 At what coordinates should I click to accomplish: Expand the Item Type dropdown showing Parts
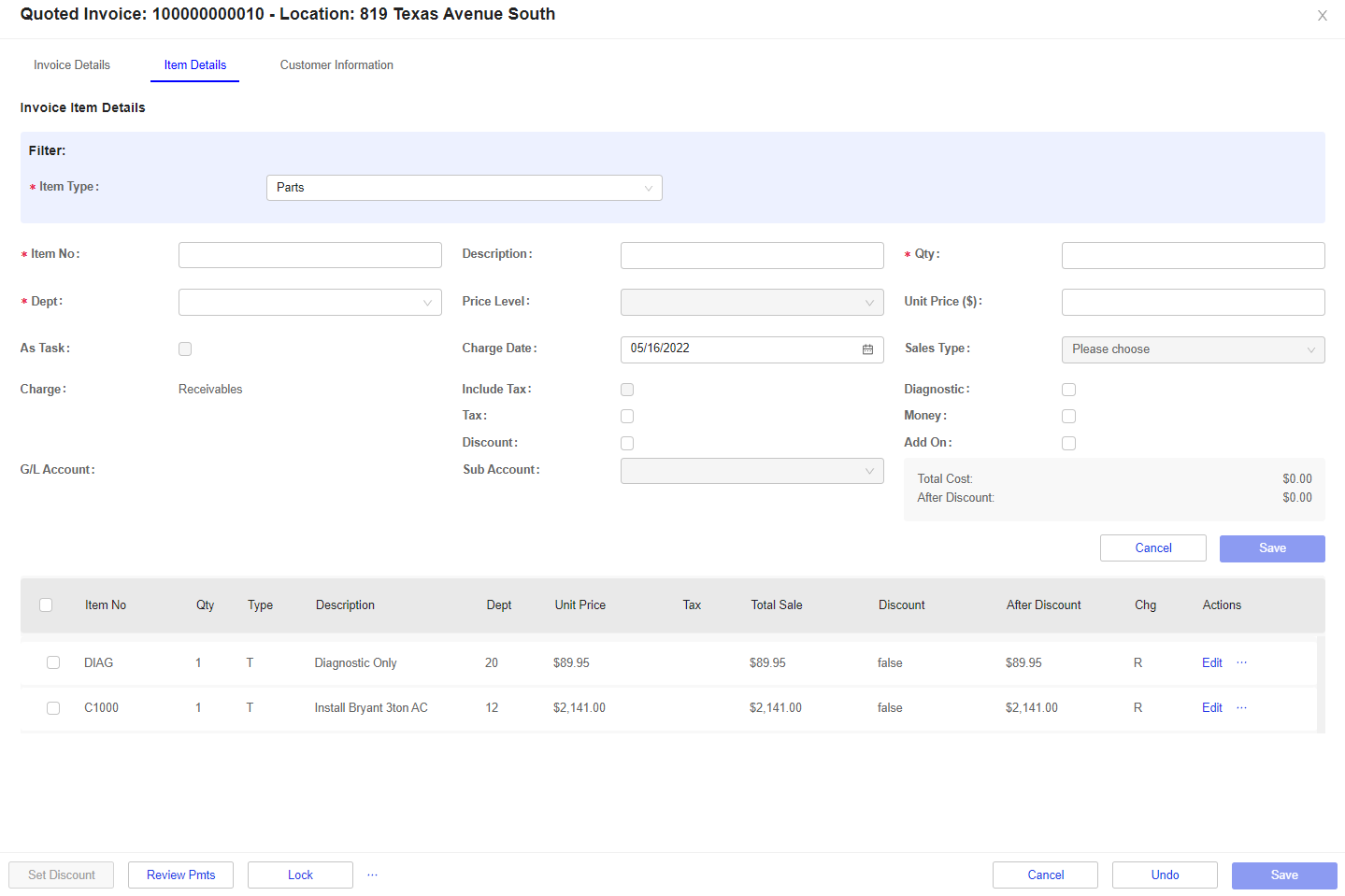464,188
